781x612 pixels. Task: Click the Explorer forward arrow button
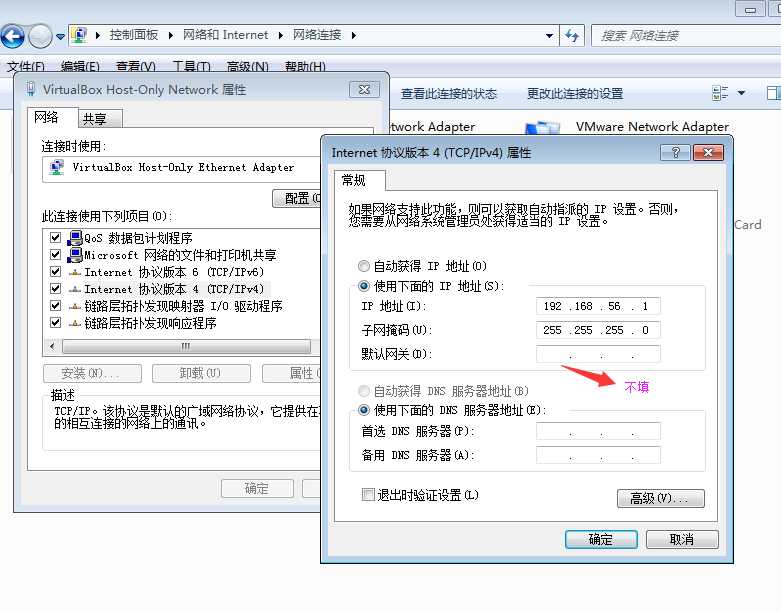(x=40, y=36)
